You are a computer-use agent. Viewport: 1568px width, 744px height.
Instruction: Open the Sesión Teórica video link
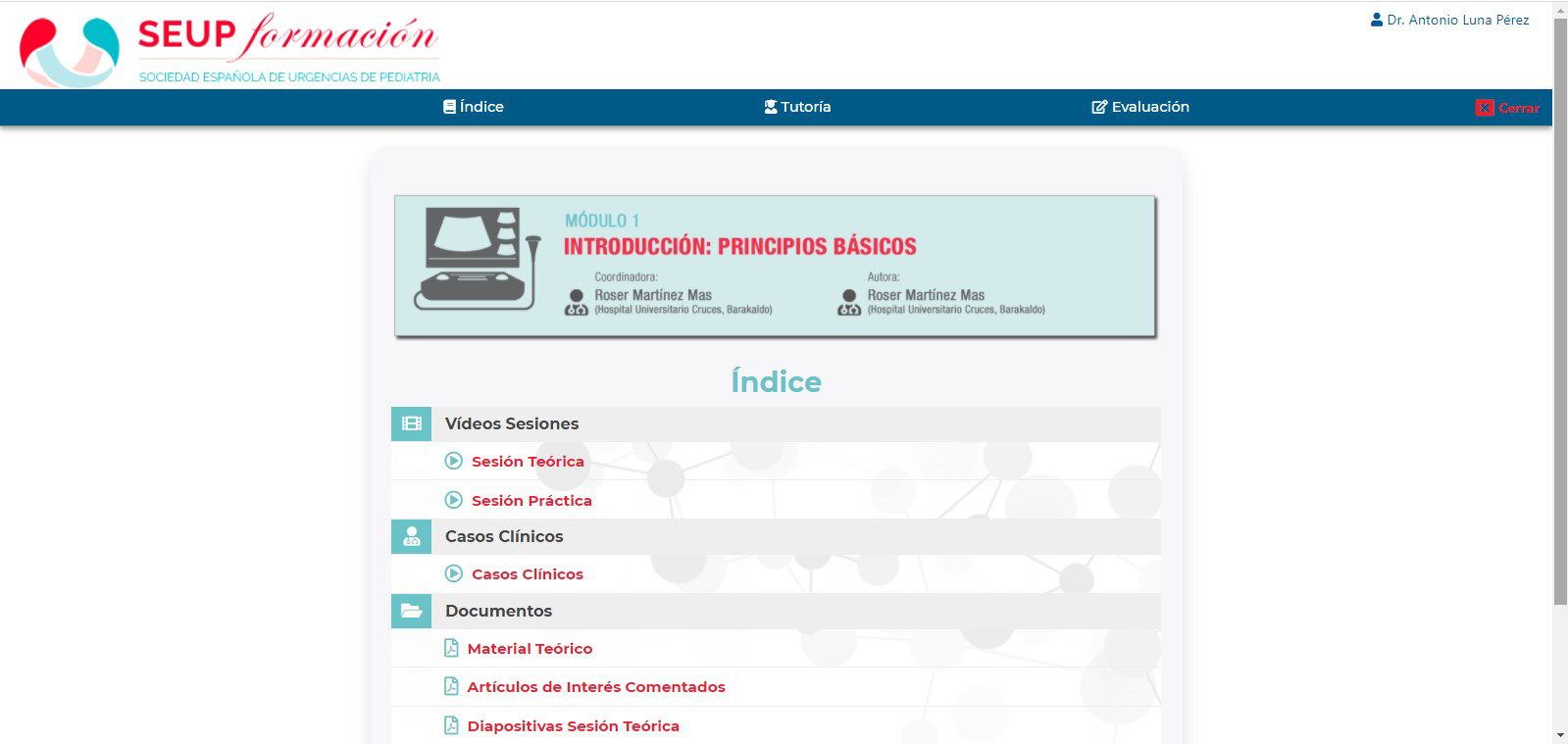528,462
